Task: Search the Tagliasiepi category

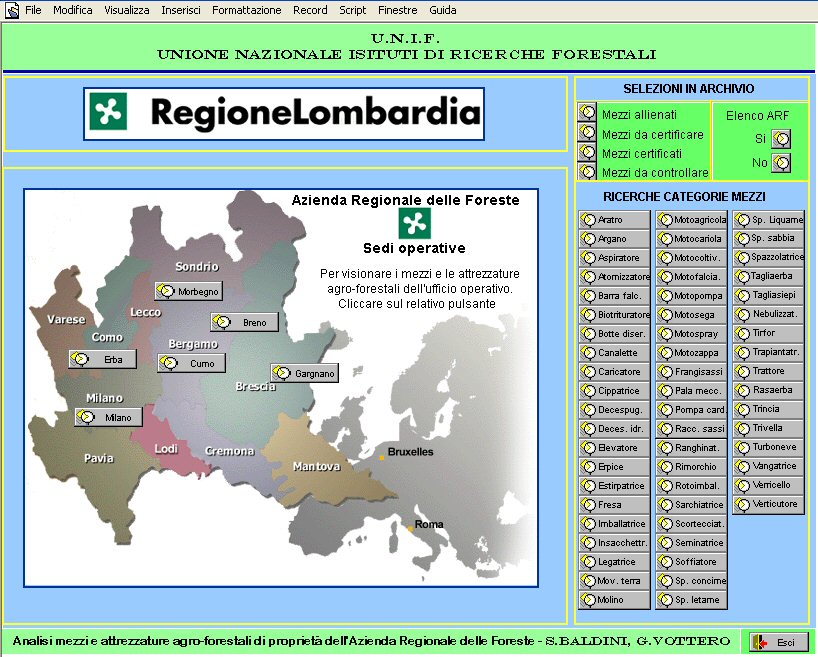Action: (x=769, y=295)
